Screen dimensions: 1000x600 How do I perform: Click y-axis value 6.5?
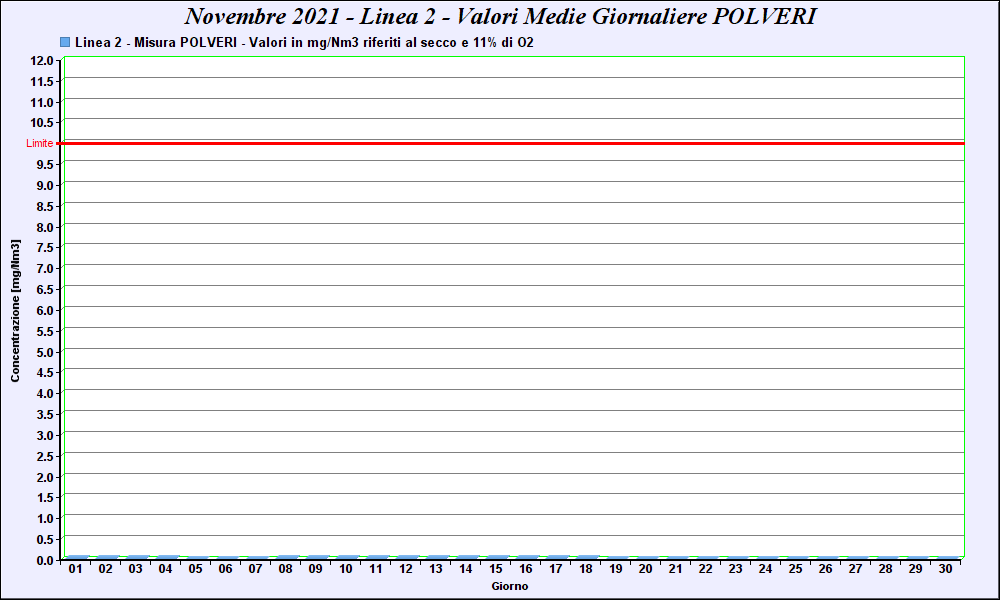[x=45, y=289]
